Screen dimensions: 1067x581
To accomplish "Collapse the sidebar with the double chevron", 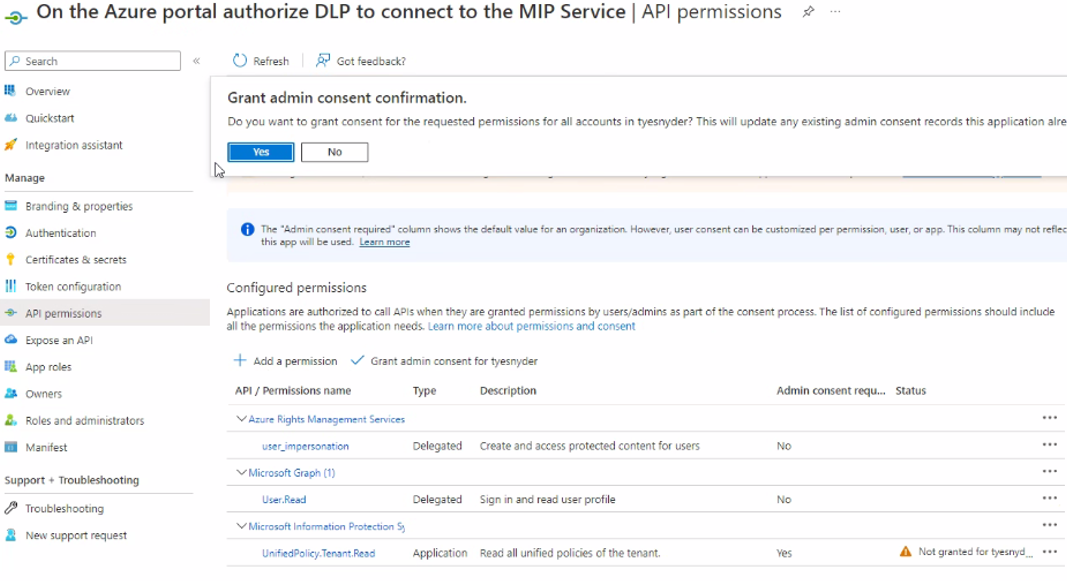I will (197, 61).
